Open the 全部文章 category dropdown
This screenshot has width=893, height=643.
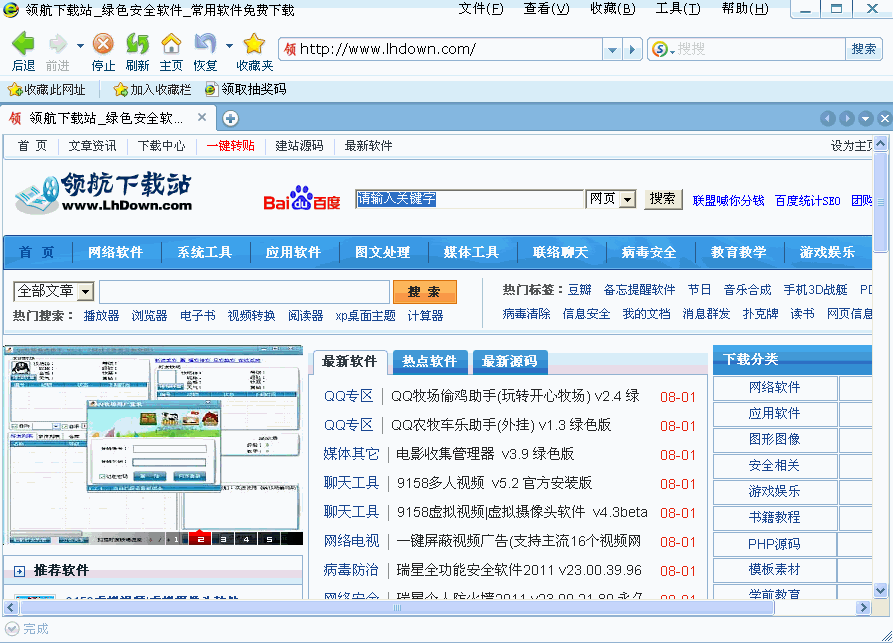tap(85, 292)
